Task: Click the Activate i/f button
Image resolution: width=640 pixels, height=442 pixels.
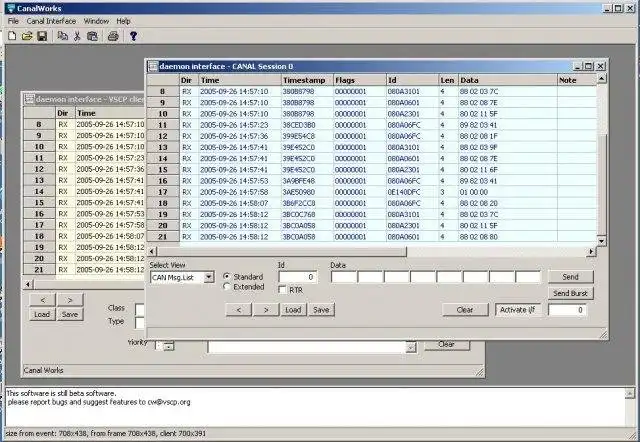Action: pyautogui.click(x=518, y=310)
